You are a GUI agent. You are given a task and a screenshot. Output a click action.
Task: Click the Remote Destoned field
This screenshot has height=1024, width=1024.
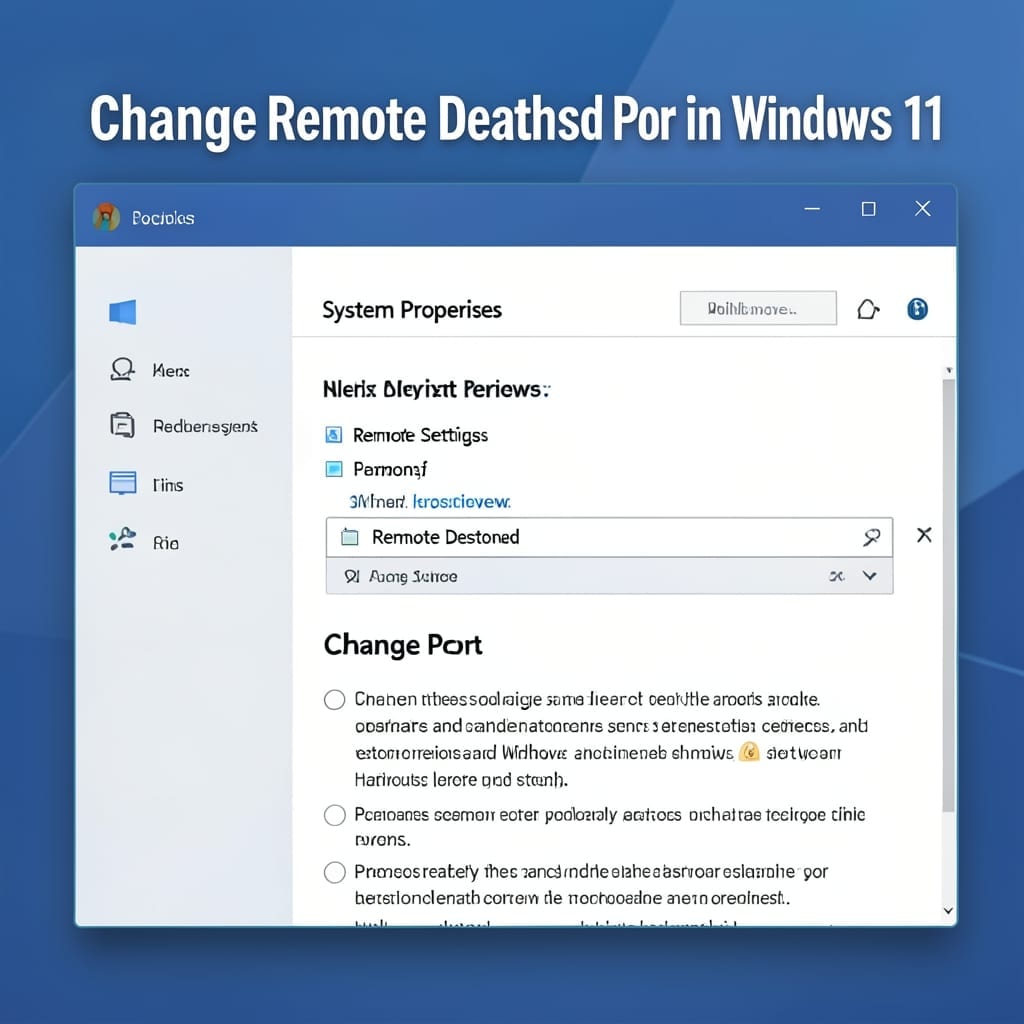[x=609, y=537]
